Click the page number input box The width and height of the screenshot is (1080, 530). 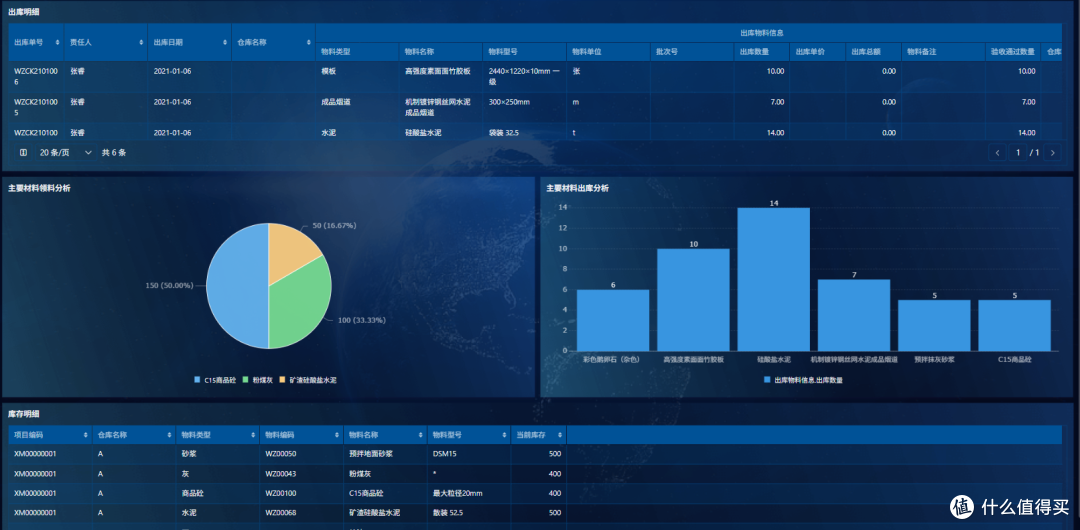(1018, 152)
